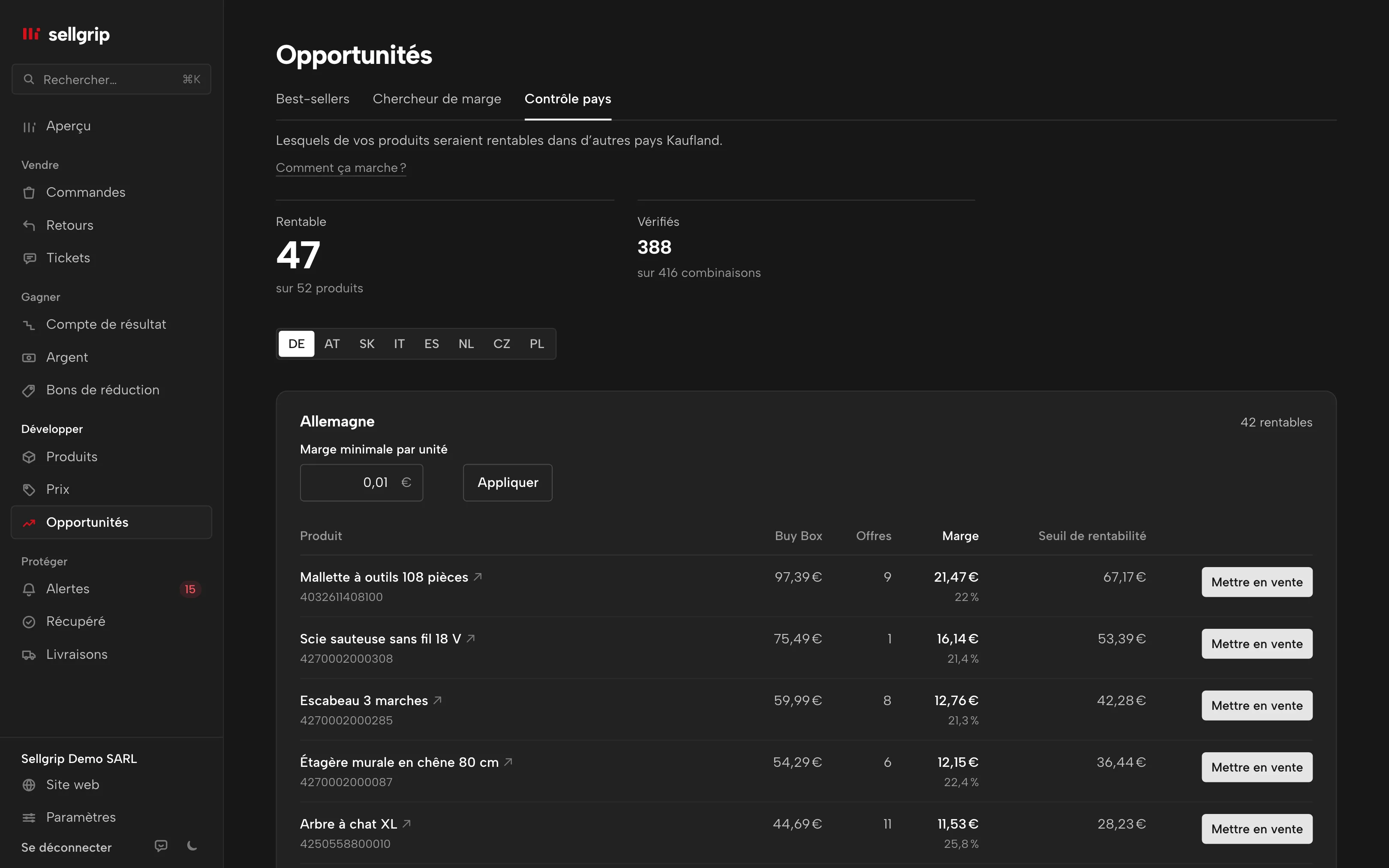Click Mettre en vente for Arbre à chat XL
The height and width of the screenshot is (868, 1389).
pos(1257,829)
